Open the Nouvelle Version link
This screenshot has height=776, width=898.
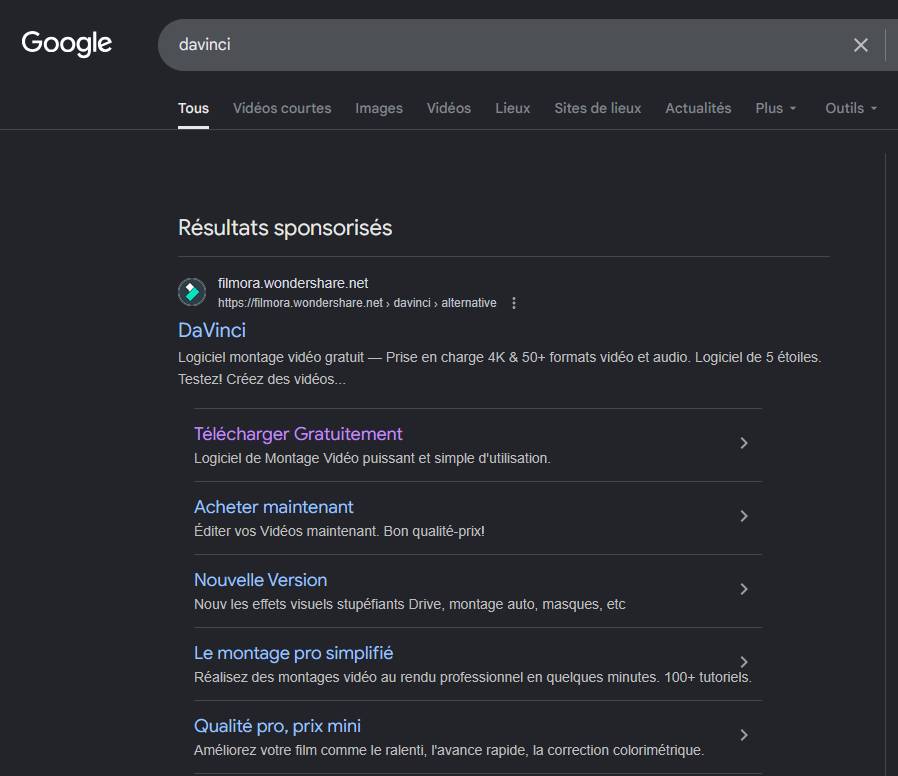click(261, 580)
